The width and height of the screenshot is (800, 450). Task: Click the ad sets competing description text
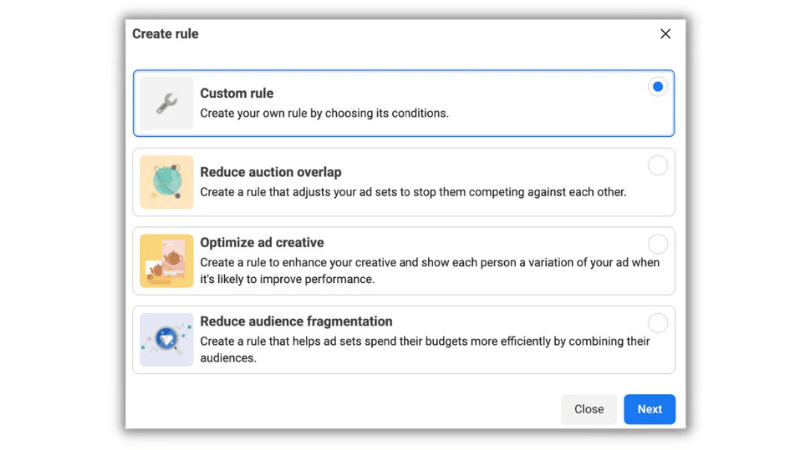[412, 192]
